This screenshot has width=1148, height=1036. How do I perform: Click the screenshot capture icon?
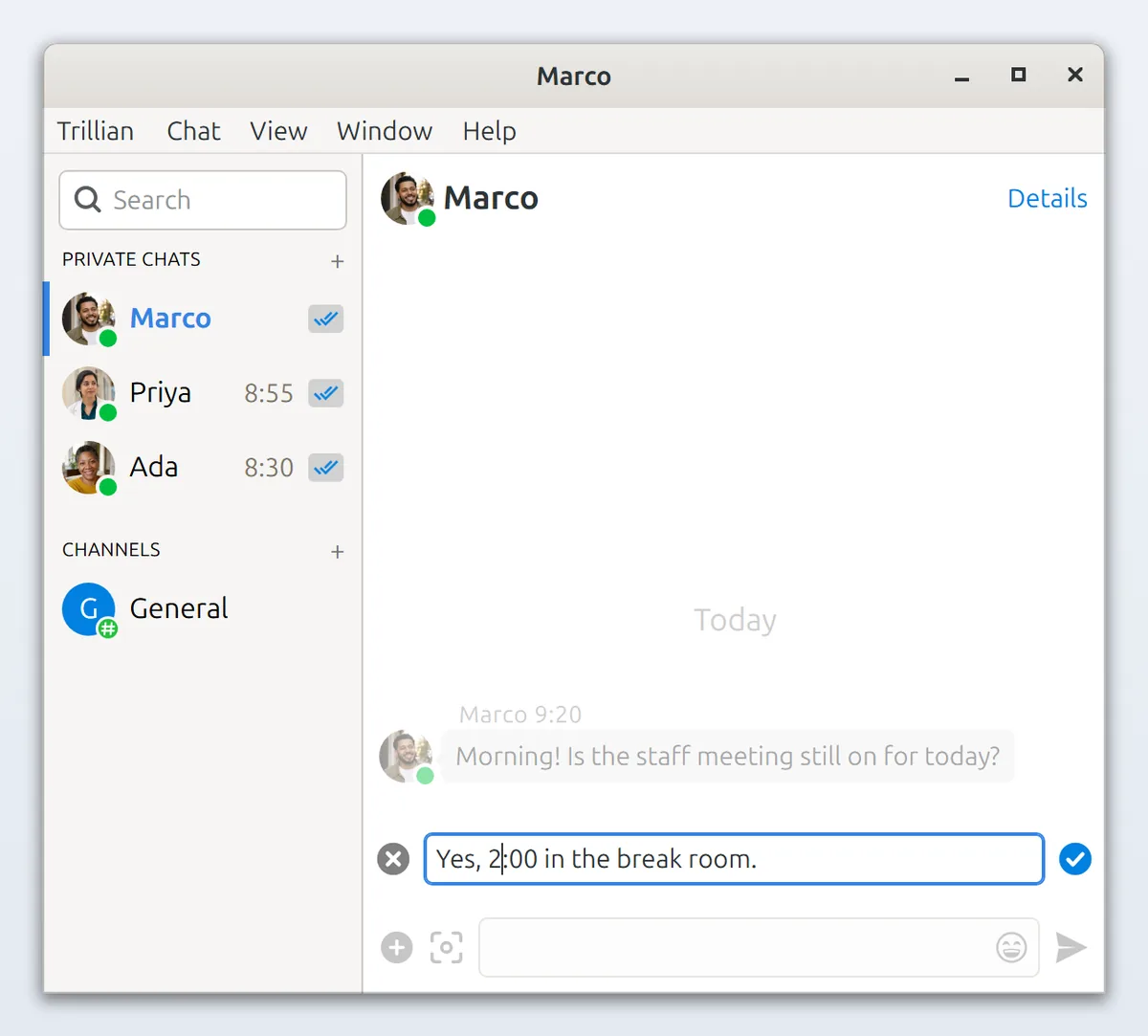coord(447,948)
